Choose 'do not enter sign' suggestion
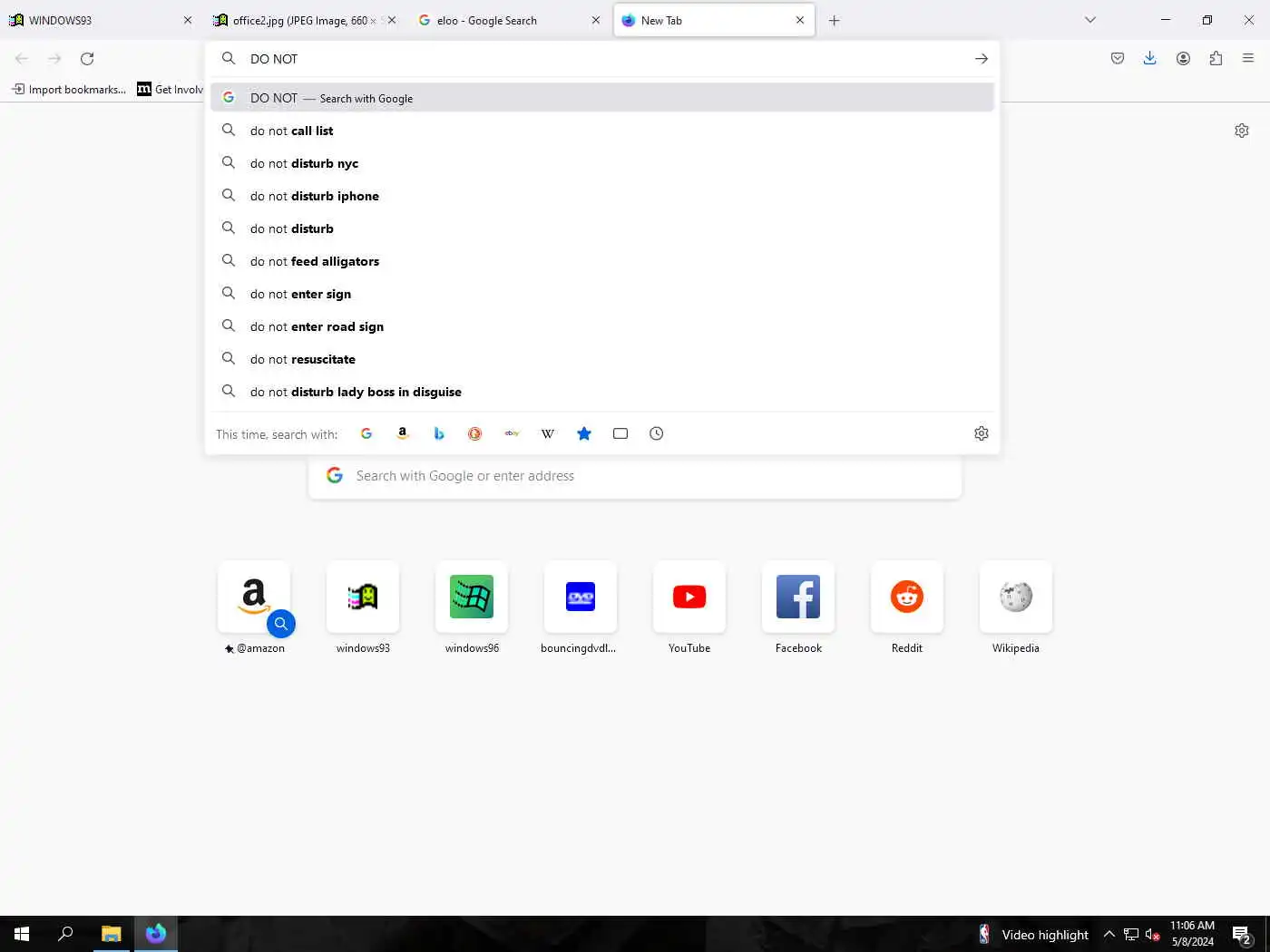1270x952 pixels. point(602,294)
